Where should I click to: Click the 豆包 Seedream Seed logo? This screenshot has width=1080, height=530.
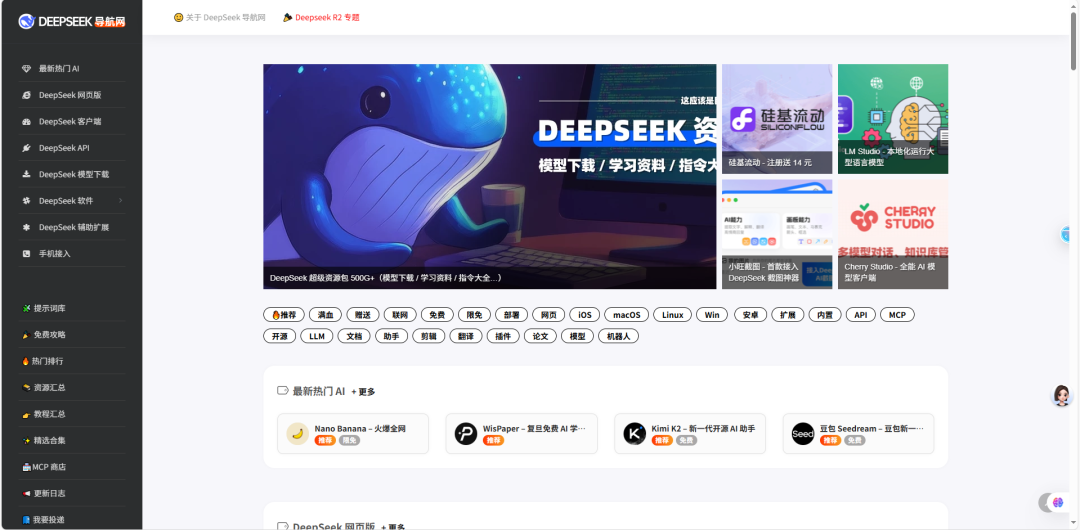click(x=802, y=434)
